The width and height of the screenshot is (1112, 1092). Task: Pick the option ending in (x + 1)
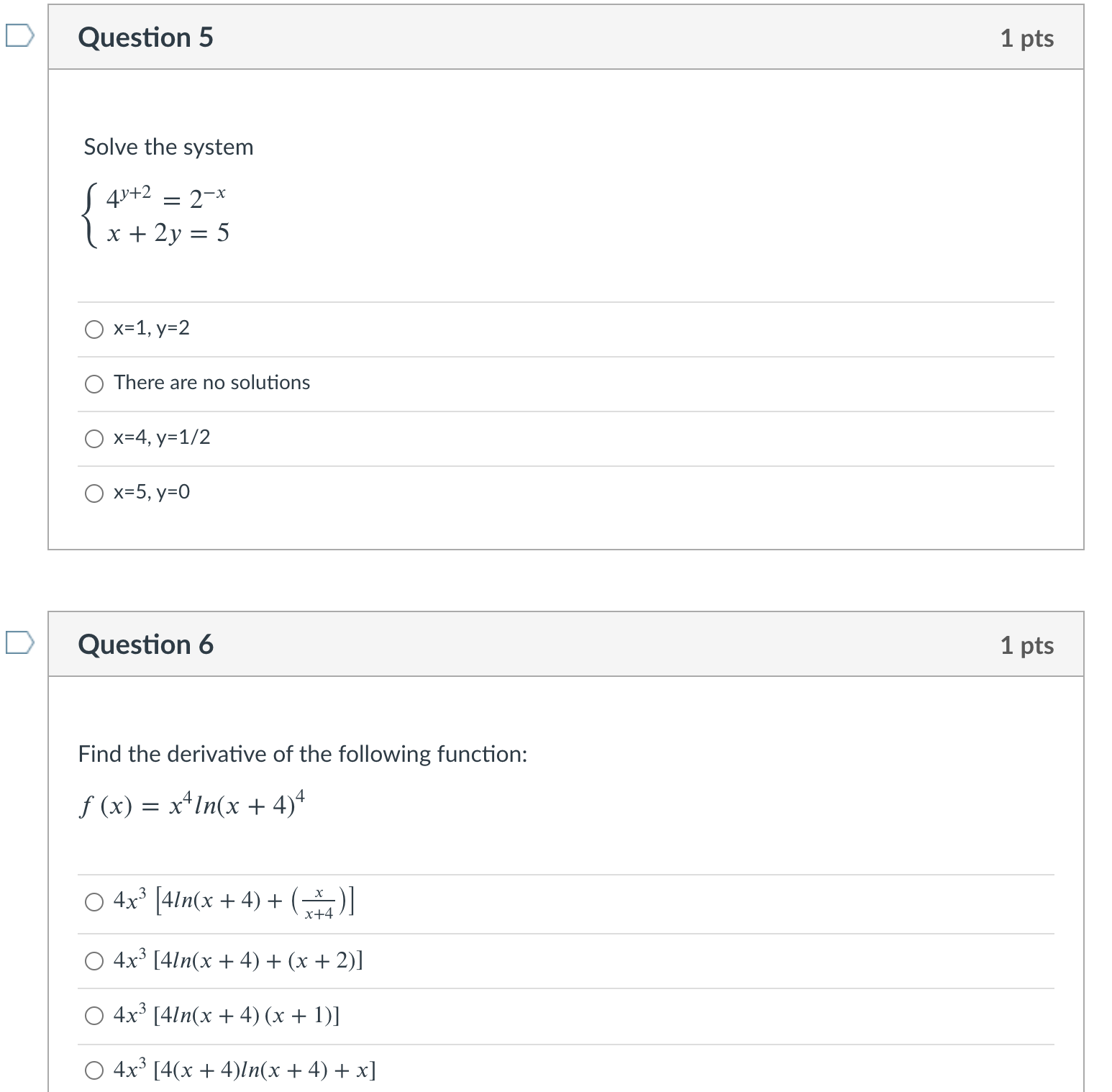point(94,1015)
